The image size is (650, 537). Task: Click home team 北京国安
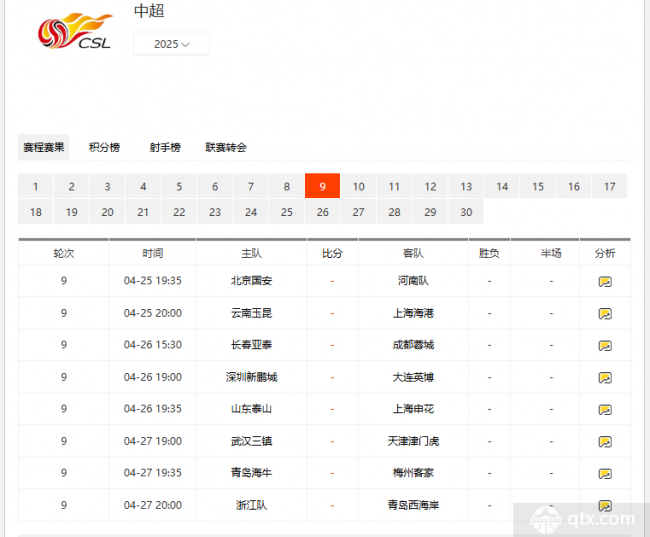coord(251,281)
